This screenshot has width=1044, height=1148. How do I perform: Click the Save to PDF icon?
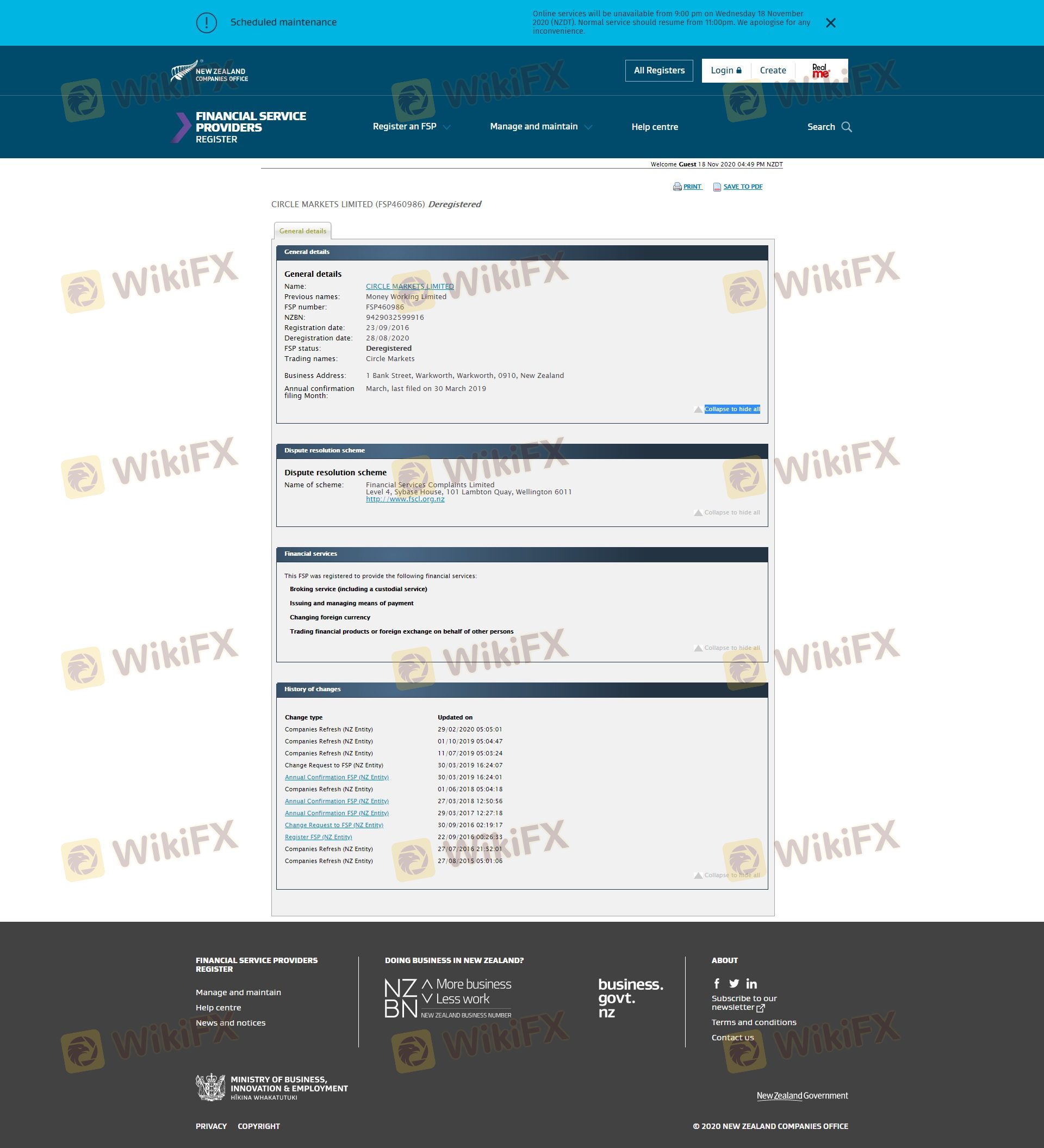[x=717, y=187]
